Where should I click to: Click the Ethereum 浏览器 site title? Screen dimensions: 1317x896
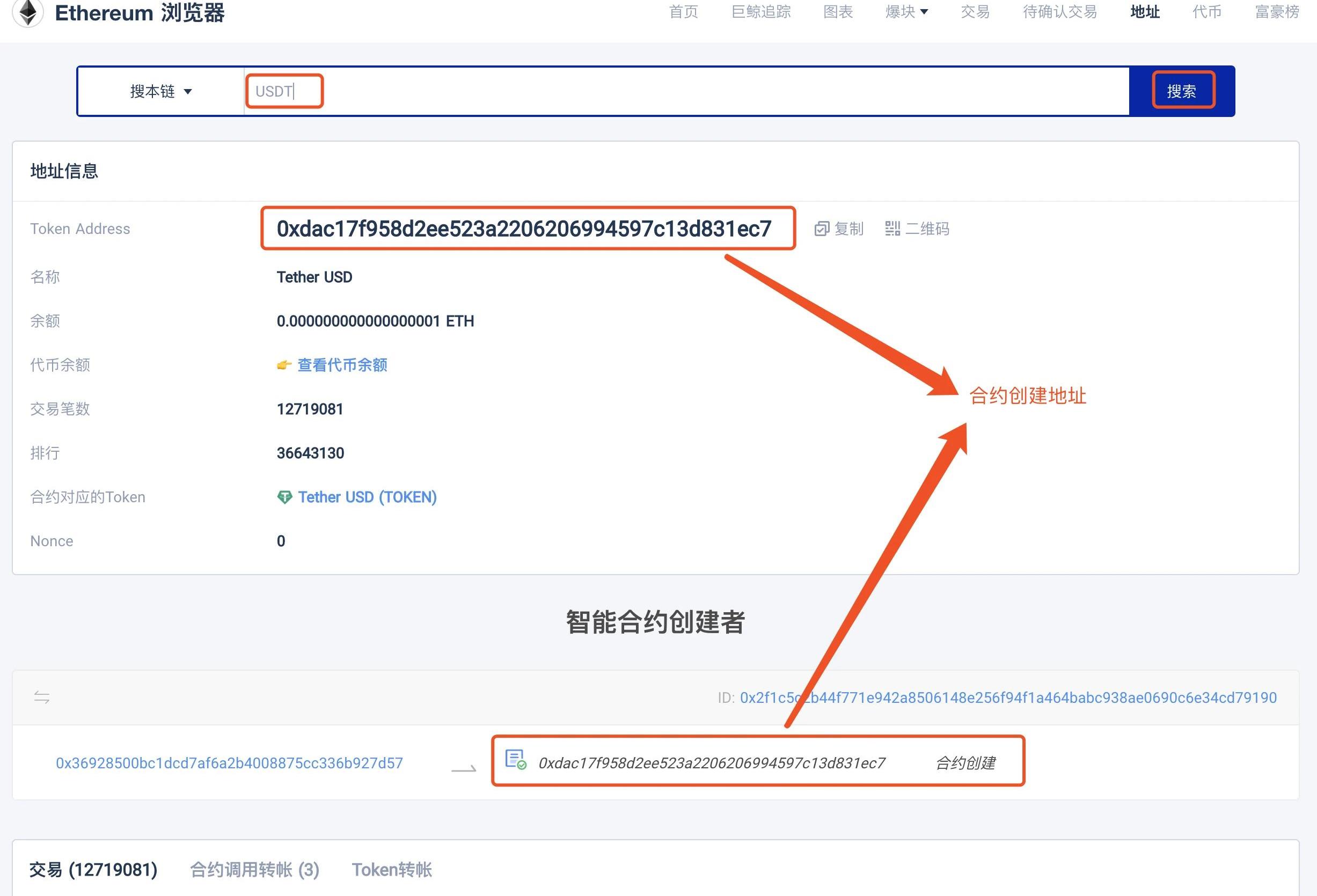(140, 12)
